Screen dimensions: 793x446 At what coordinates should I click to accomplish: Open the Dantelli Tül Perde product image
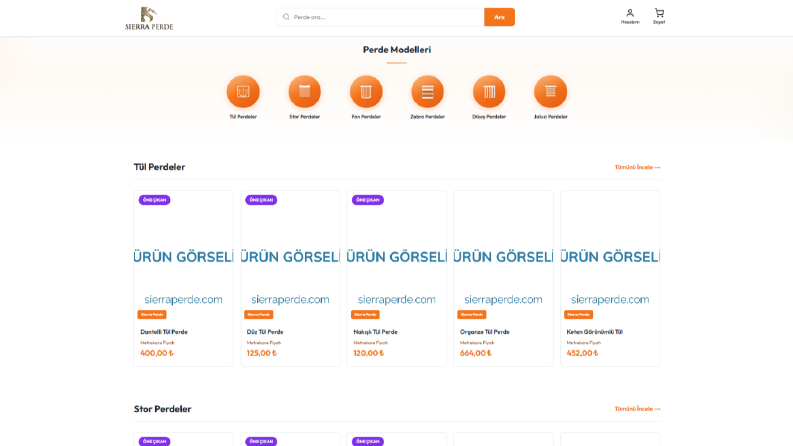[x=184, y=257]
